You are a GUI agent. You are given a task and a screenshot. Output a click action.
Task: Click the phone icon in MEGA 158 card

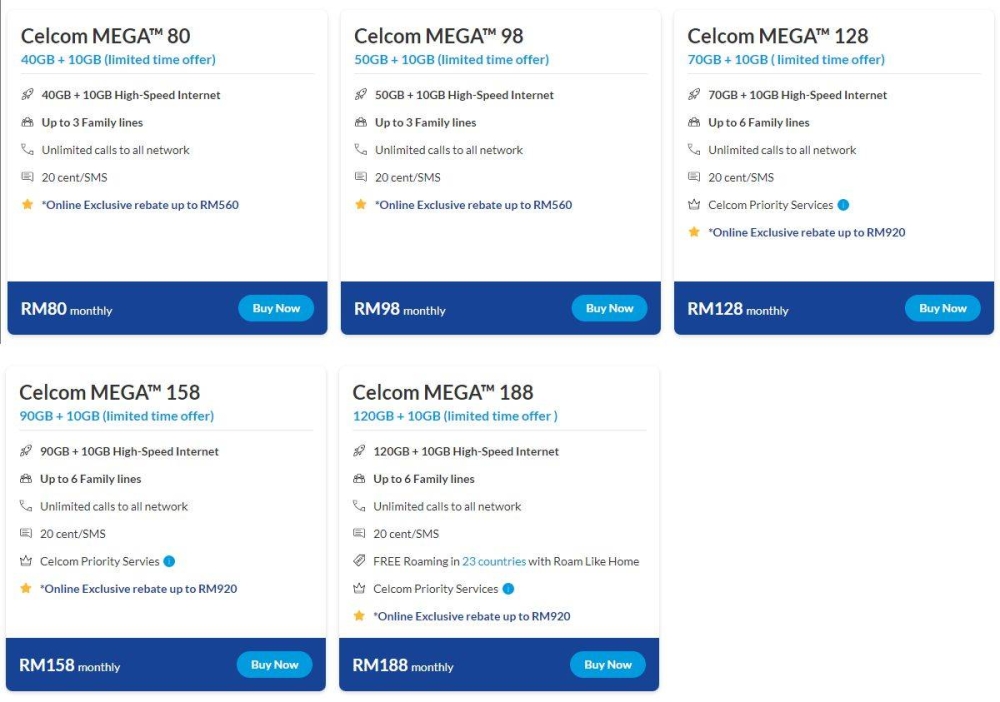26,506
